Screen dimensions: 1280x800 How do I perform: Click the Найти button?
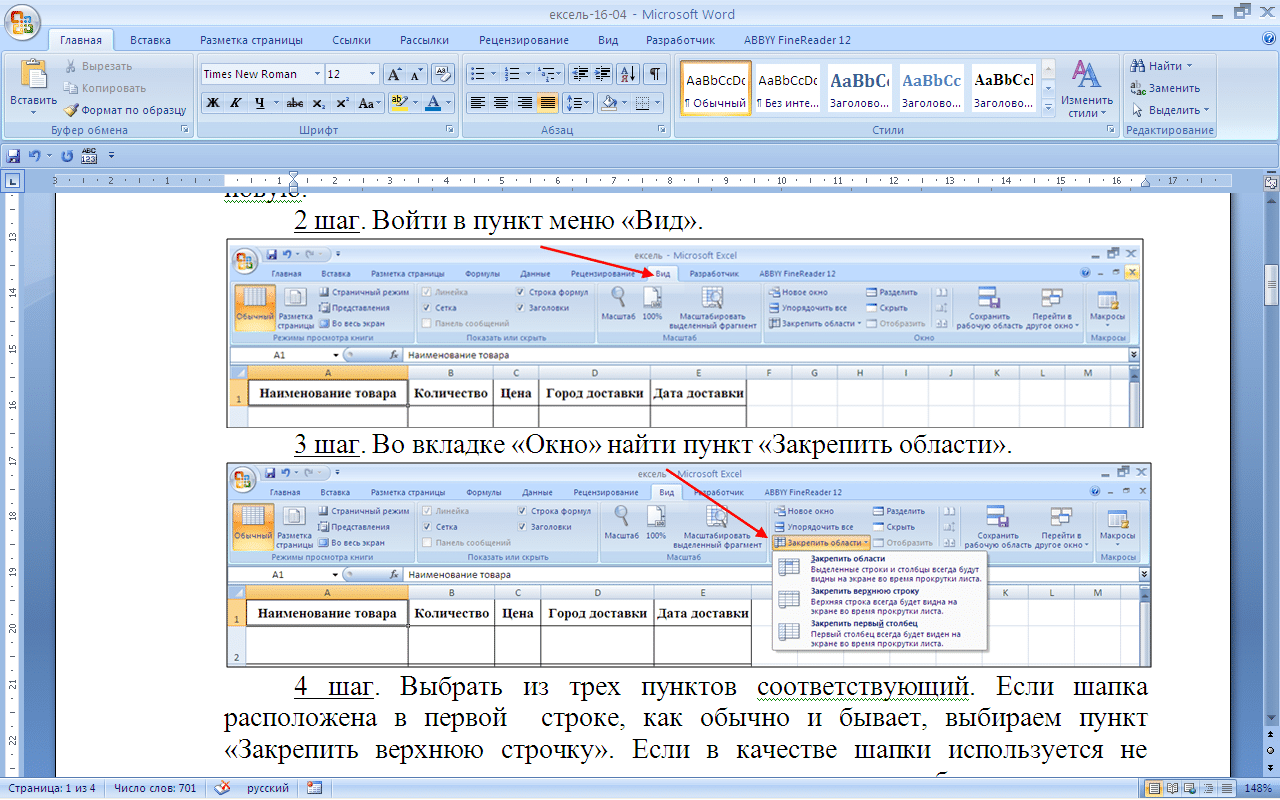tap(1161, 66)
